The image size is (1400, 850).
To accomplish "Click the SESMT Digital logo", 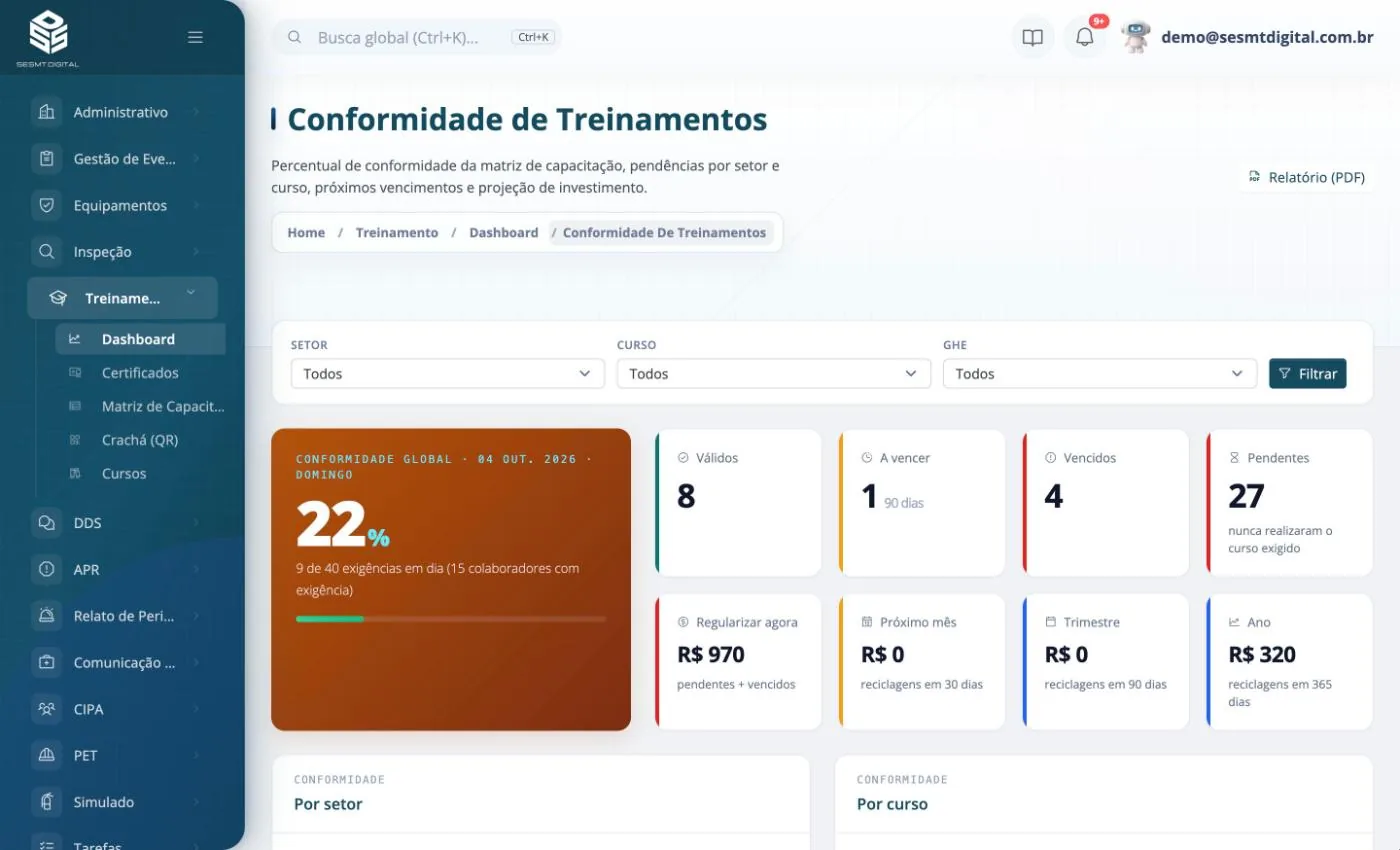I will pos(48,38).
